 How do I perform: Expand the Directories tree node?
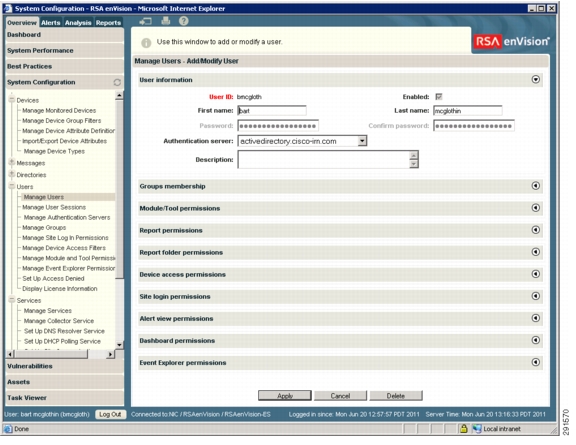pyautogui.click(x=12, y=174)
